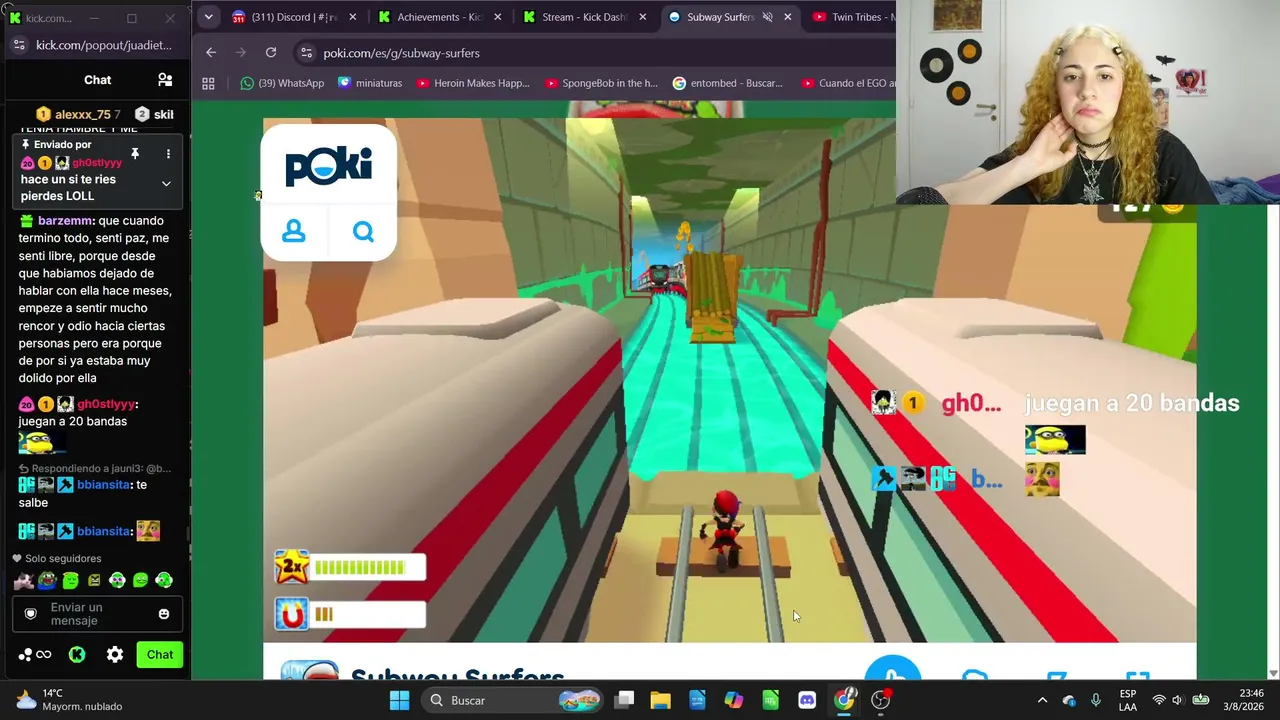
Task: Click username gh0stlyyy in chat
Action: coord(106,404)
